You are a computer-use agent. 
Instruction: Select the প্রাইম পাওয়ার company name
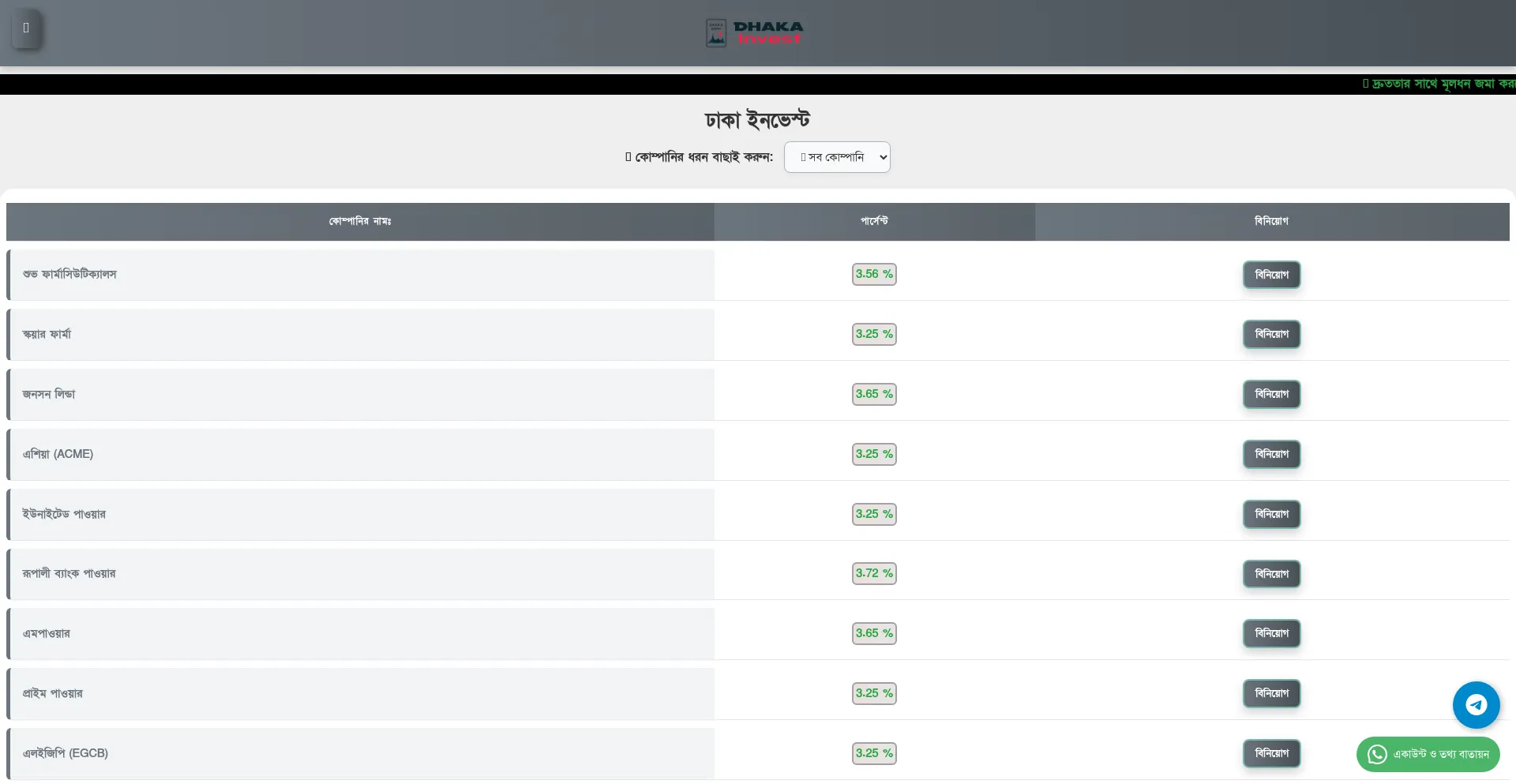[53, 693]
